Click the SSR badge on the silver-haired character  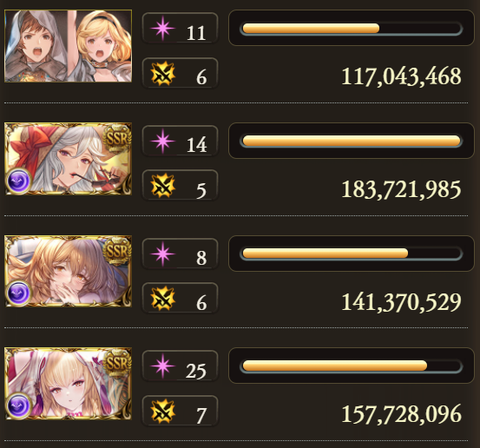tap(117, 137)
